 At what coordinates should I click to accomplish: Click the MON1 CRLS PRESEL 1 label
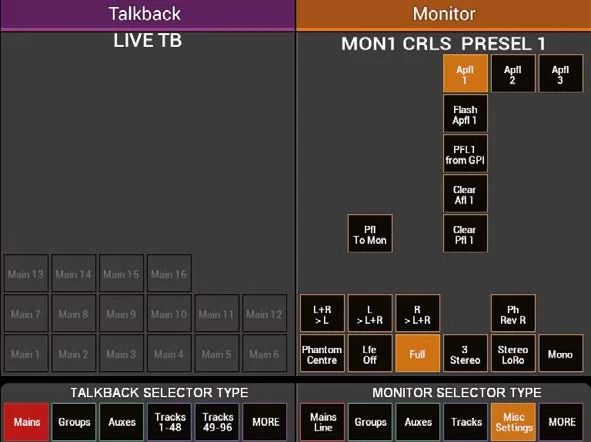click(x=444, y=44)
